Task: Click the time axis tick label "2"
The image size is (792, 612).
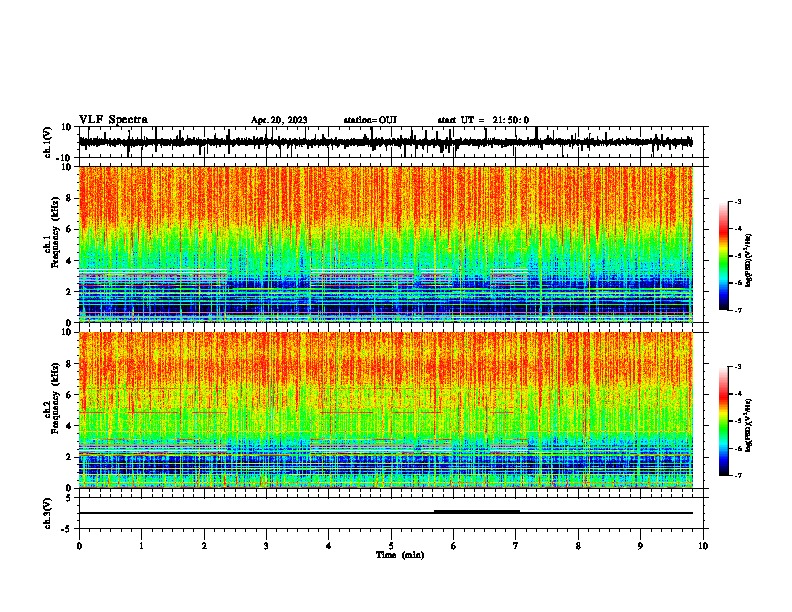Action: click(204, 546)
